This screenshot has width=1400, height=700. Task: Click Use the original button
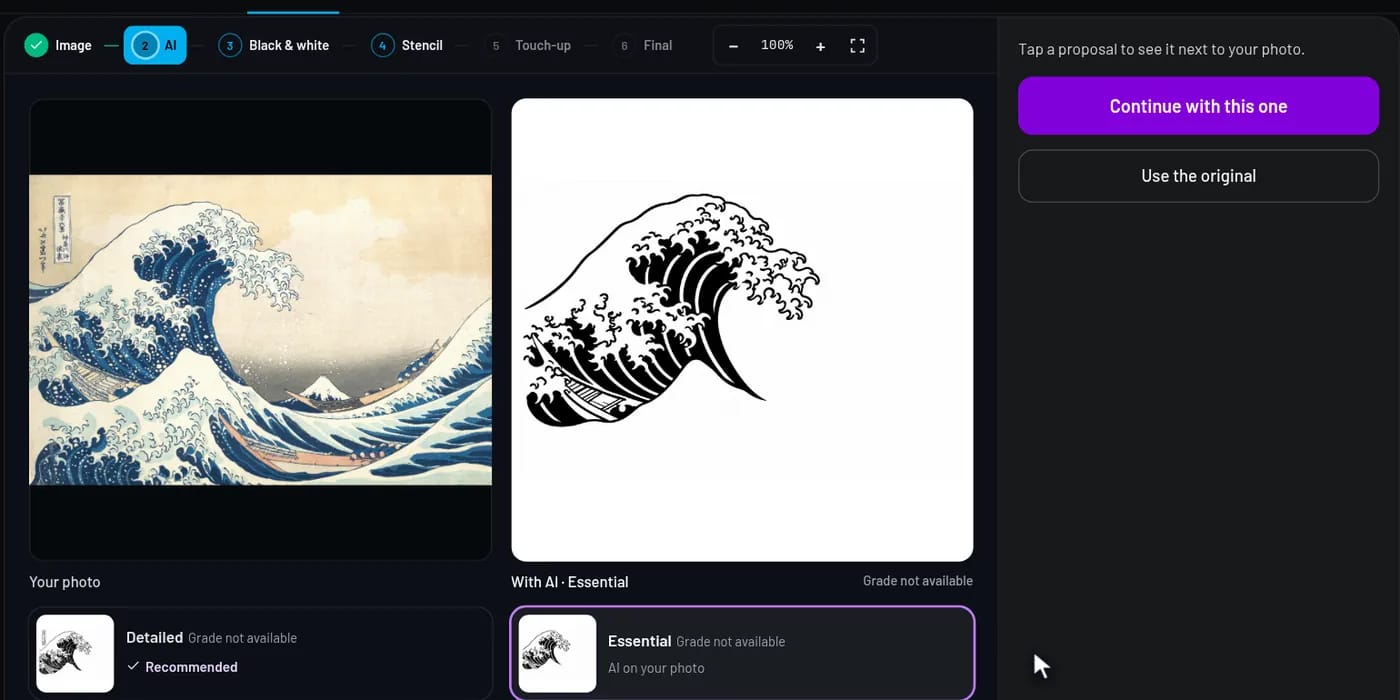tap(1198, 176)
